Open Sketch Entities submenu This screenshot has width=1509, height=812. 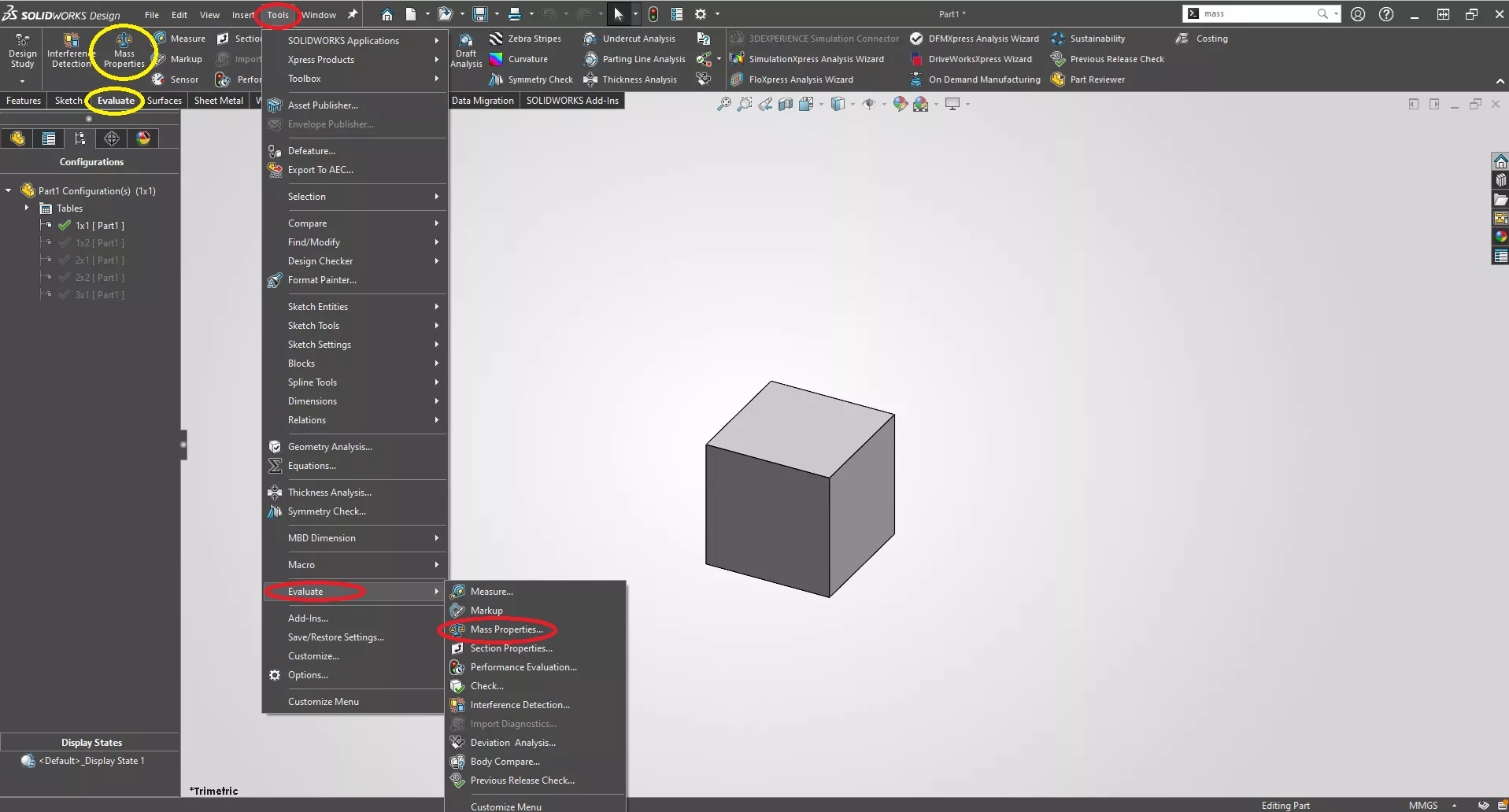pyautogui.click(x=355, y=307)
